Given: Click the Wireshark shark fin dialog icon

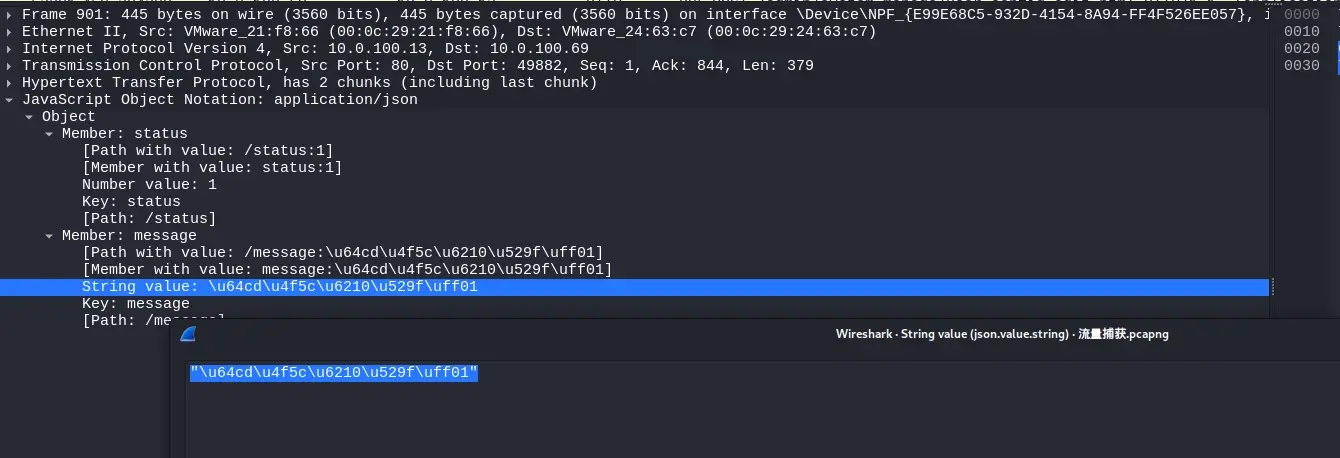Looking at the screenshot, I should (187, 334).
